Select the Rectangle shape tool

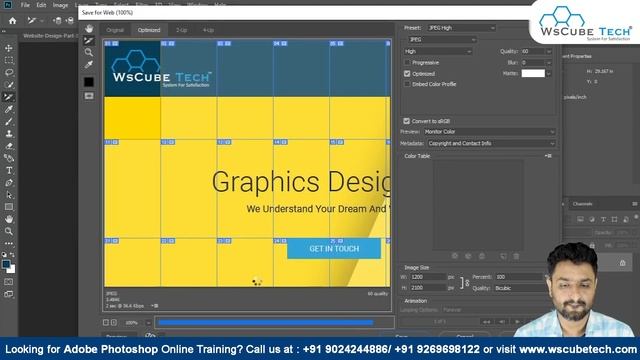point(9,207)
